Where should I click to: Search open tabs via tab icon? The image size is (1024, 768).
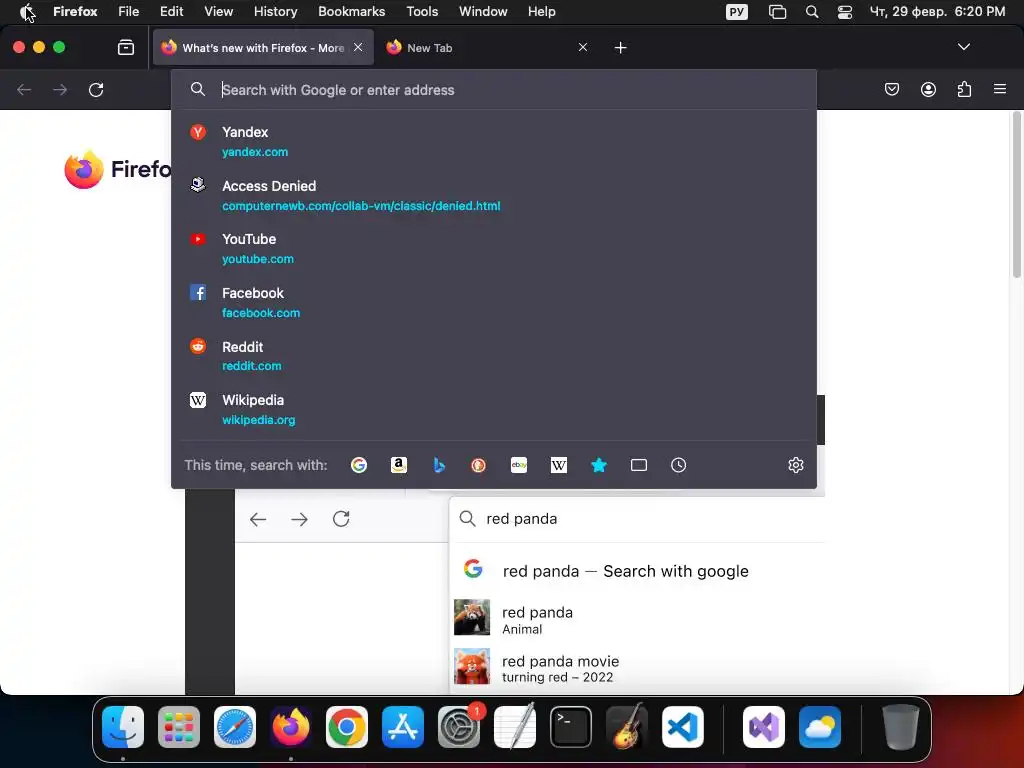click(639, 465)
